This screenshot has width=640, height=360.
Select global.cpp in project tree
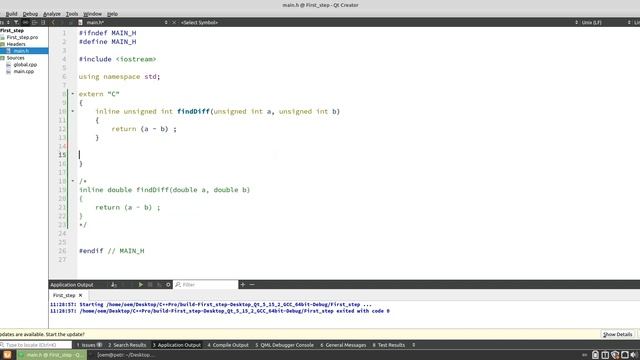point(25,64)
